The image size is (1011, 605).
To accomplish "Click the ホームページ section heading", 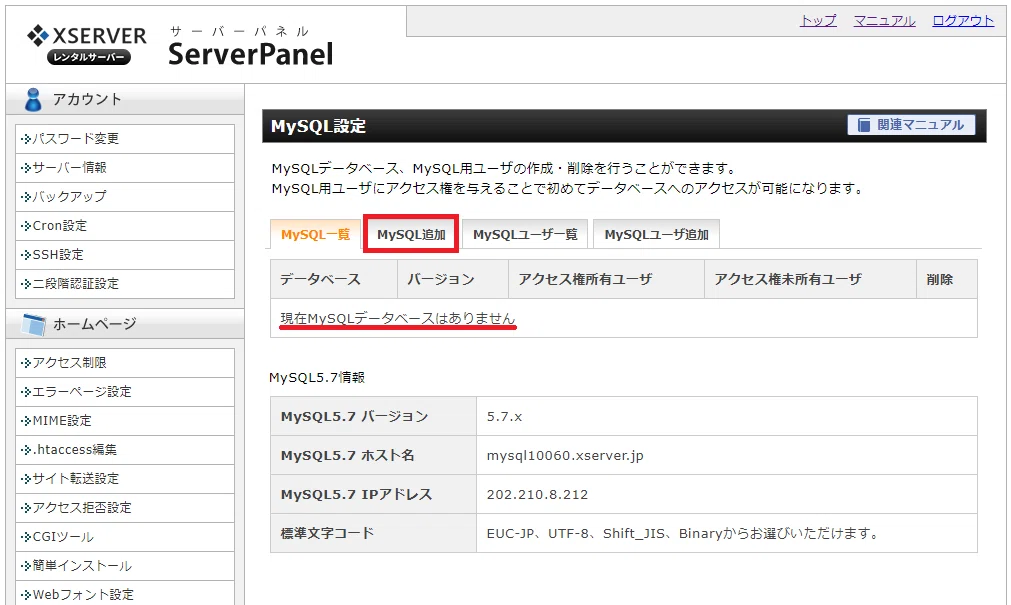I will coord(94,324).
